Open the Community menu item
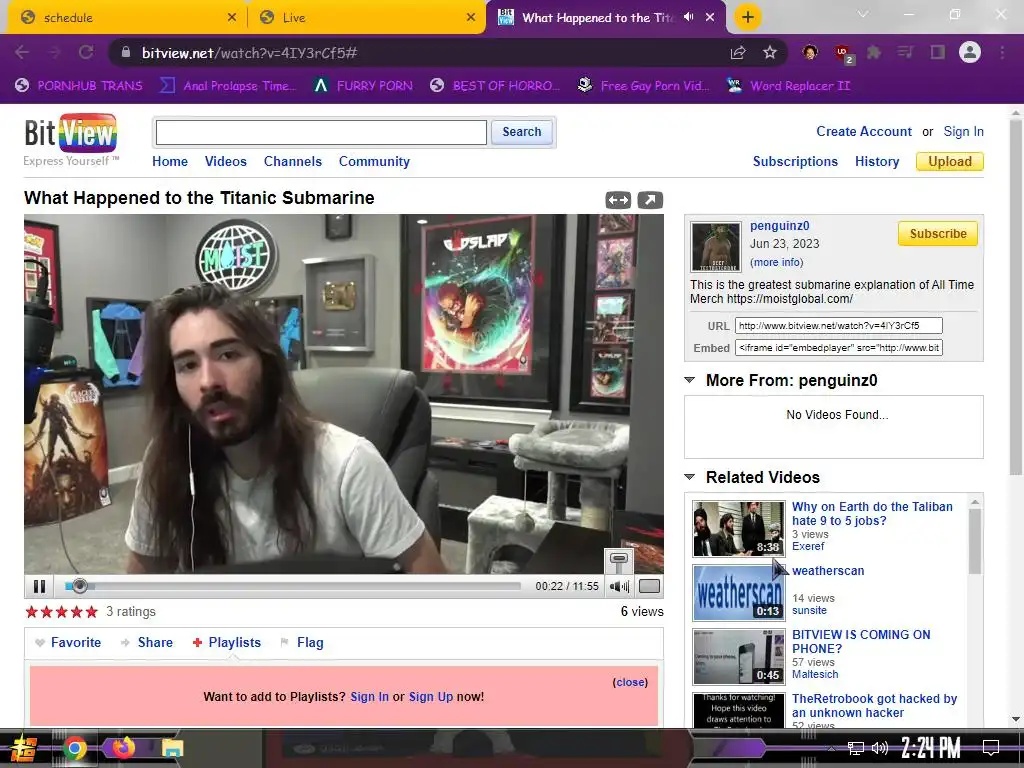The width and height of the screenshot is (1024, 768). (374, 161)
